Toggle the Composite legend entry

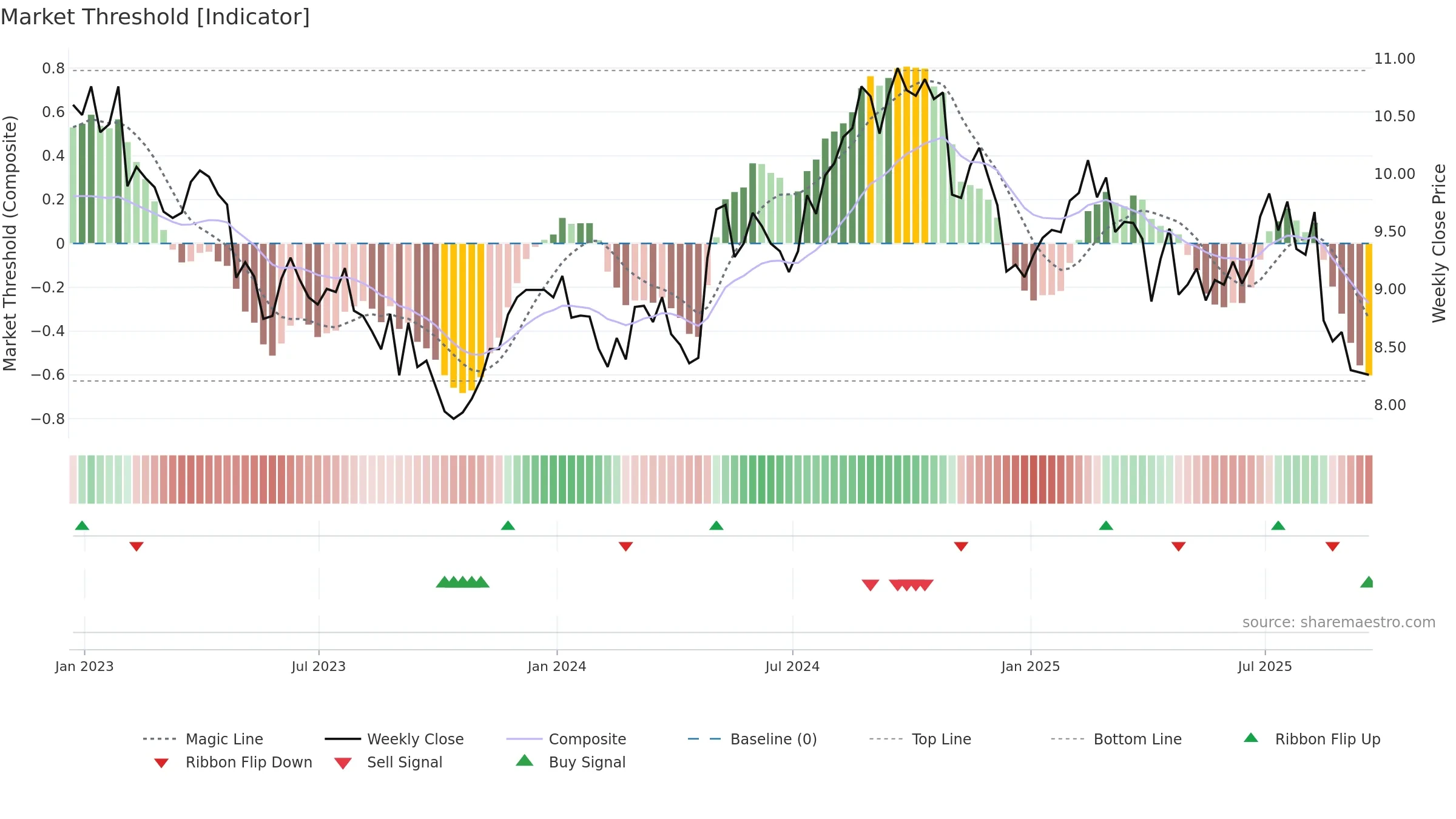pos(566,739)
